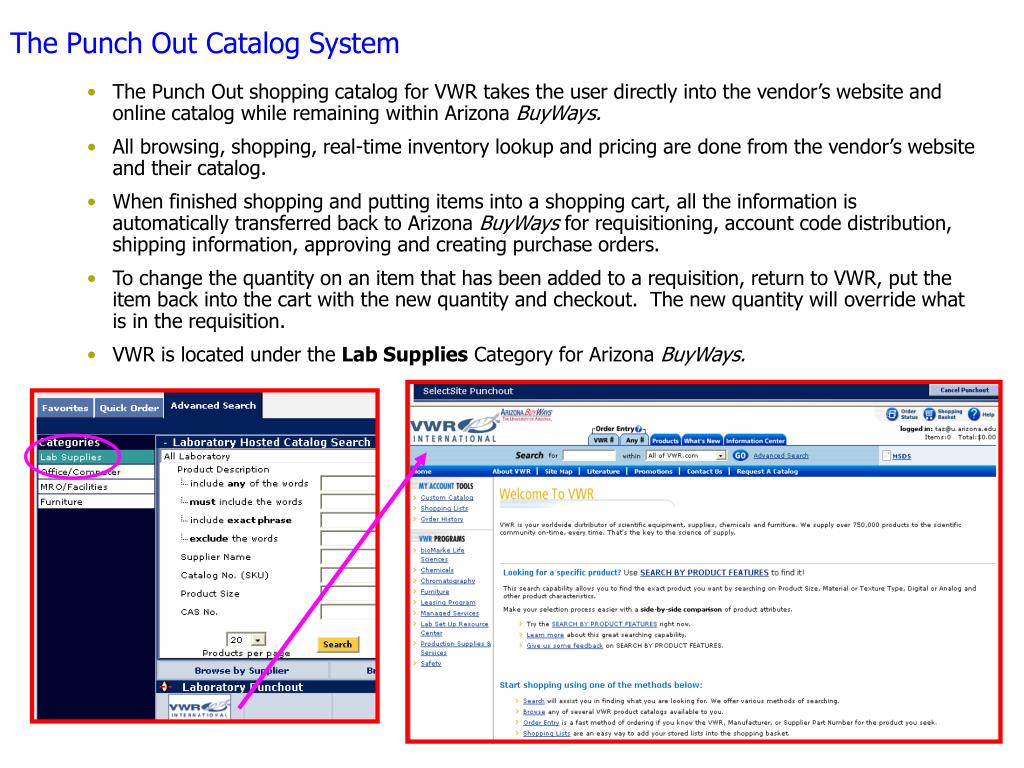The height and width of the screenshot is (768, 1024).
Task: Open Promotions in navigation bar
Action: pos(653,472)
